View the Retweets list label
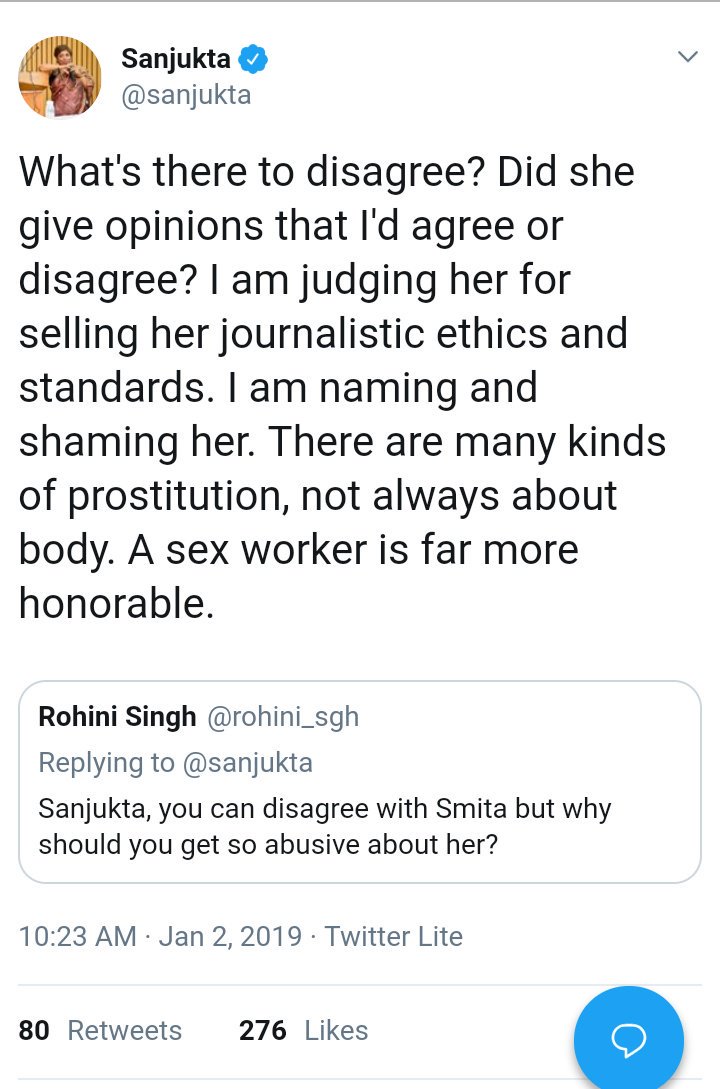This screenshot has width=720, height=1089. pyautogui.click(x=125, y=1030)
